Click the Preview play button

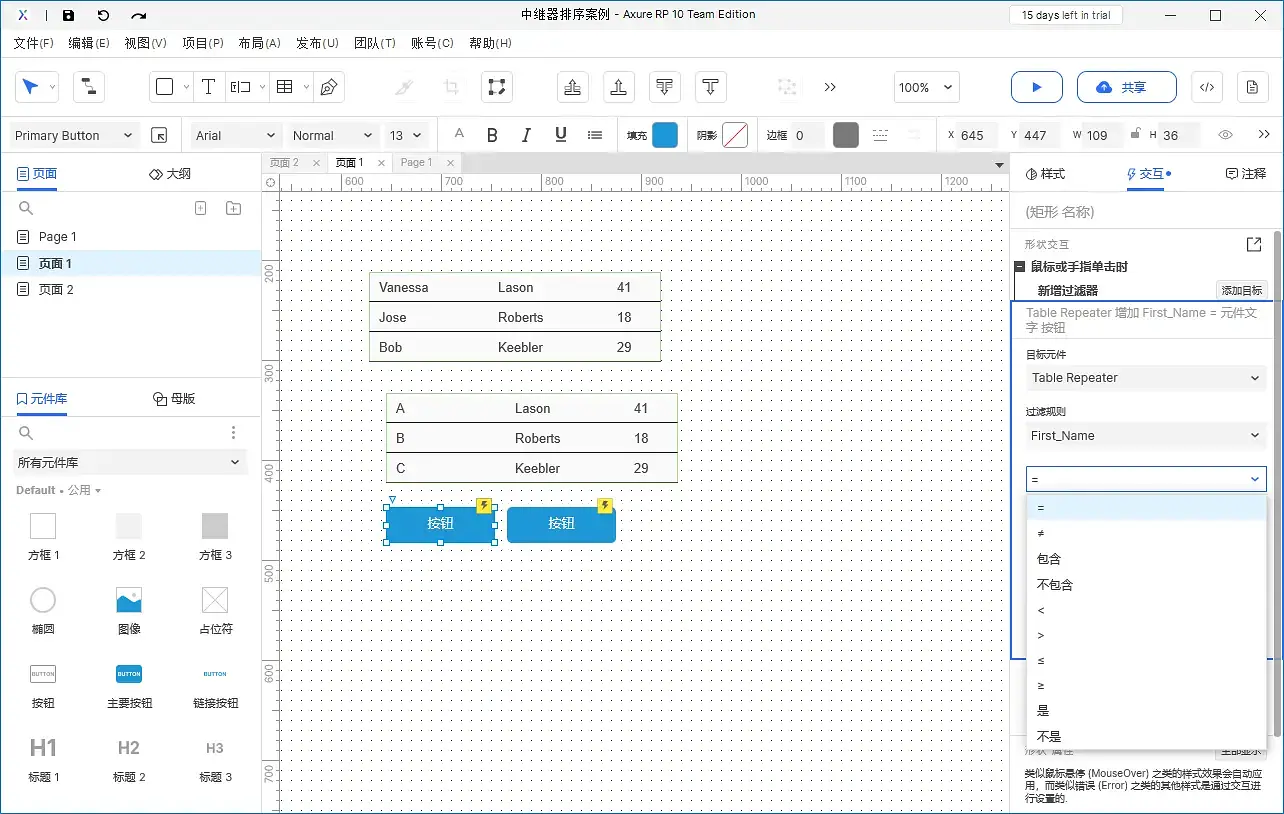tap(1036, 87)
